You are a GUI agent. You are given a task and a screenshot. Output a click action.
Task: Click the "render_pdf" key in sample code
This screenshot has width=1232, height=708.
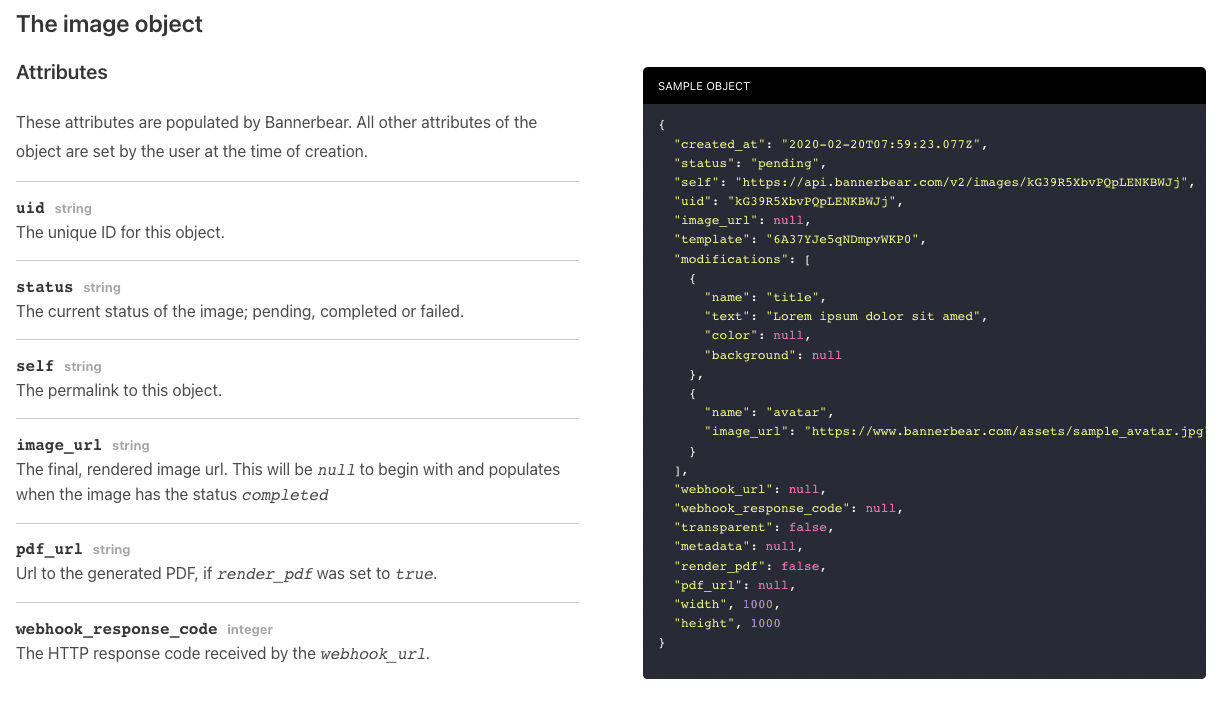(722, 566)
